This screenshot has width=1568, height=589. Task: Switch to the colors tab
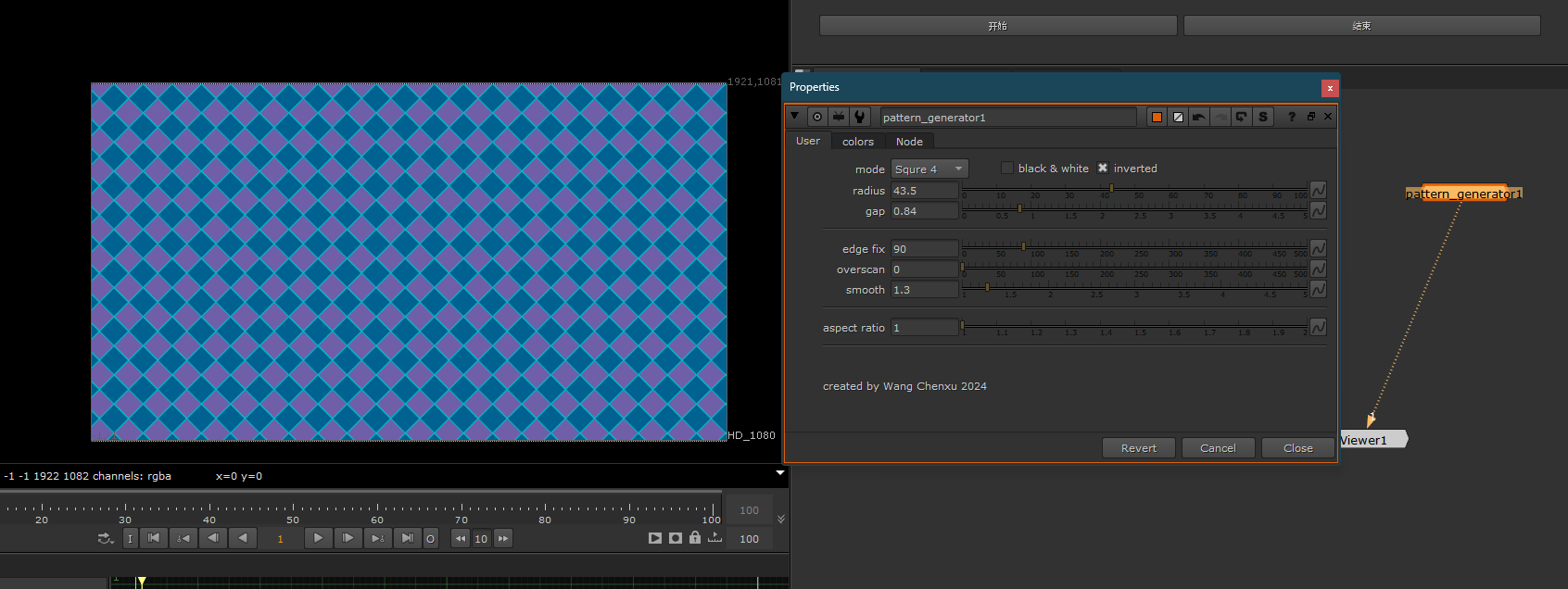tap(857, 142)
